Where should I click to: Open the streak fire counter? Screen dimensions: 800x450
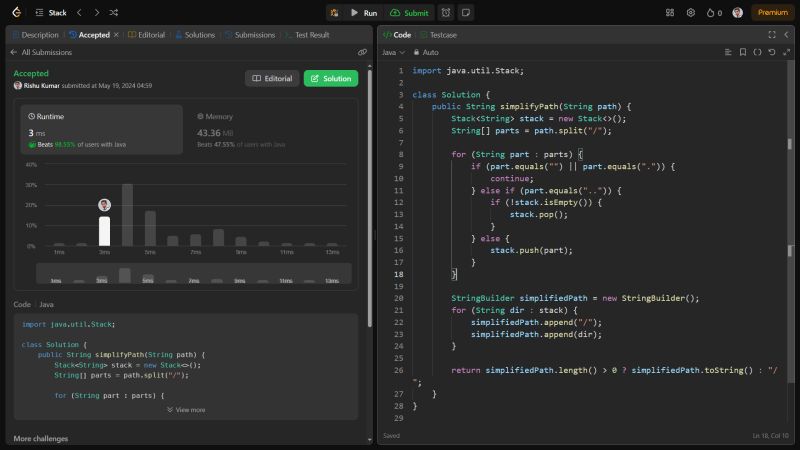point(714,13)
